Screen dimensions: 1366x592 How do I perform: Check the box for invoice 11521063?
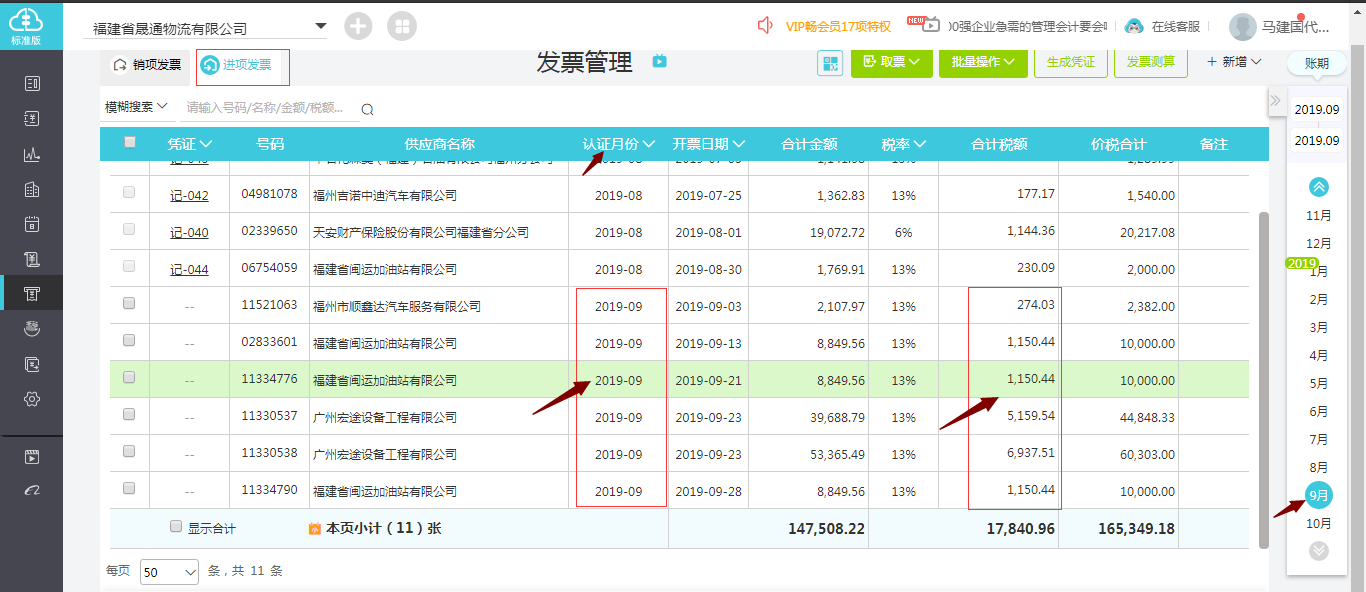point(129,304)
